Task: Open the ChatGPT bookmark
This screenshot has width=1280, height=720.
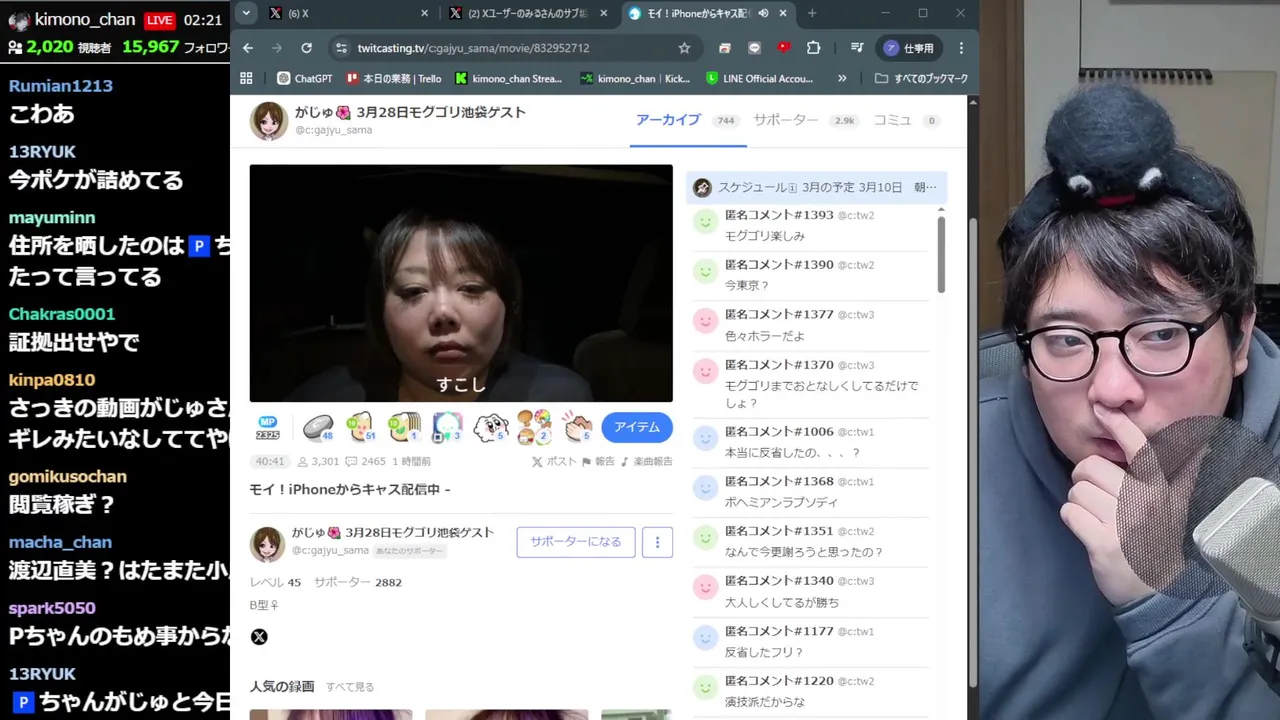Action: pyautogui.click(x=304, y=78)
